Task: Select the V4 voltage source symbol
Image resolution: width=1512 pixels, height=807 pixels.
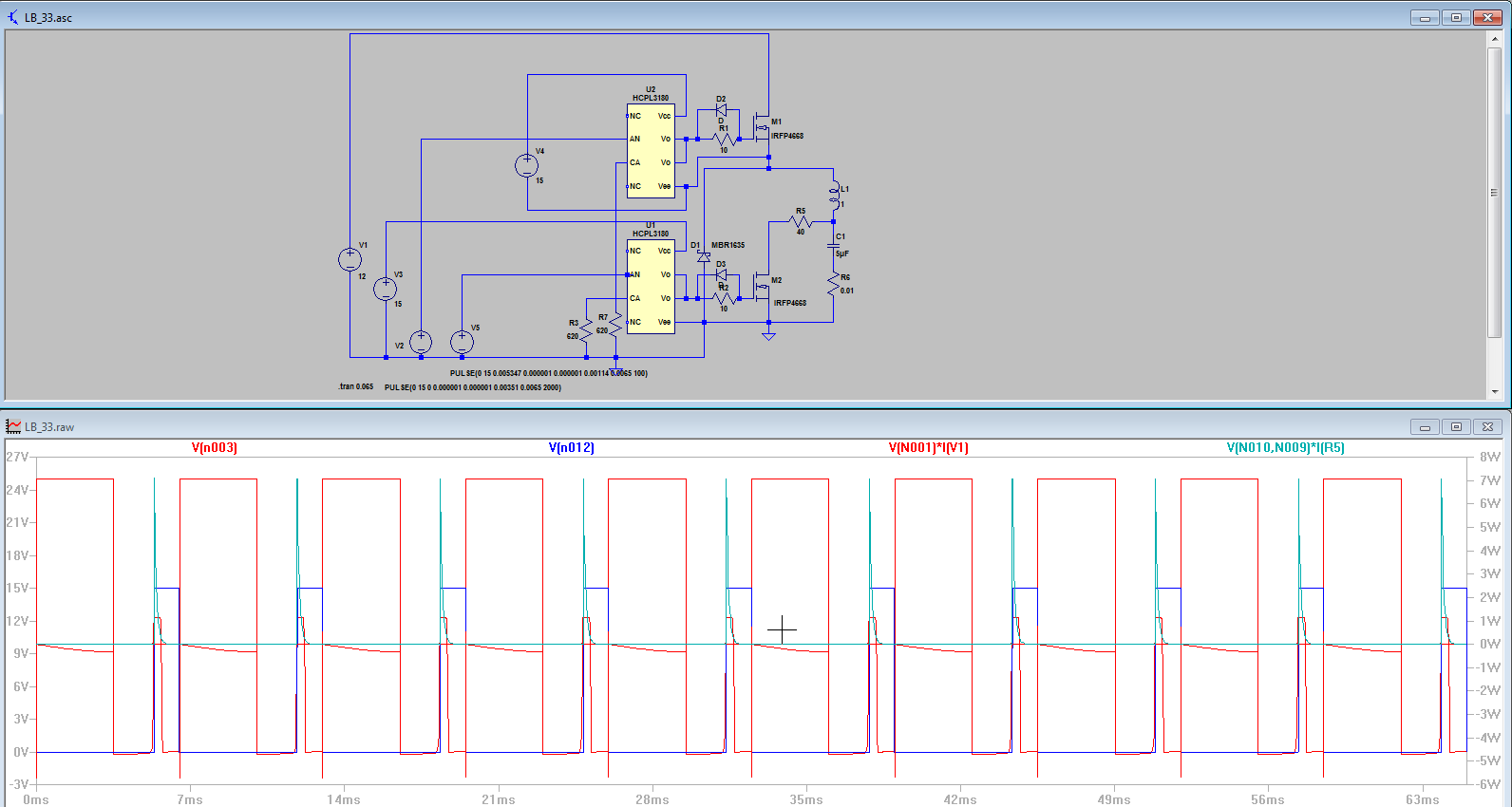Action: (526, 165)
